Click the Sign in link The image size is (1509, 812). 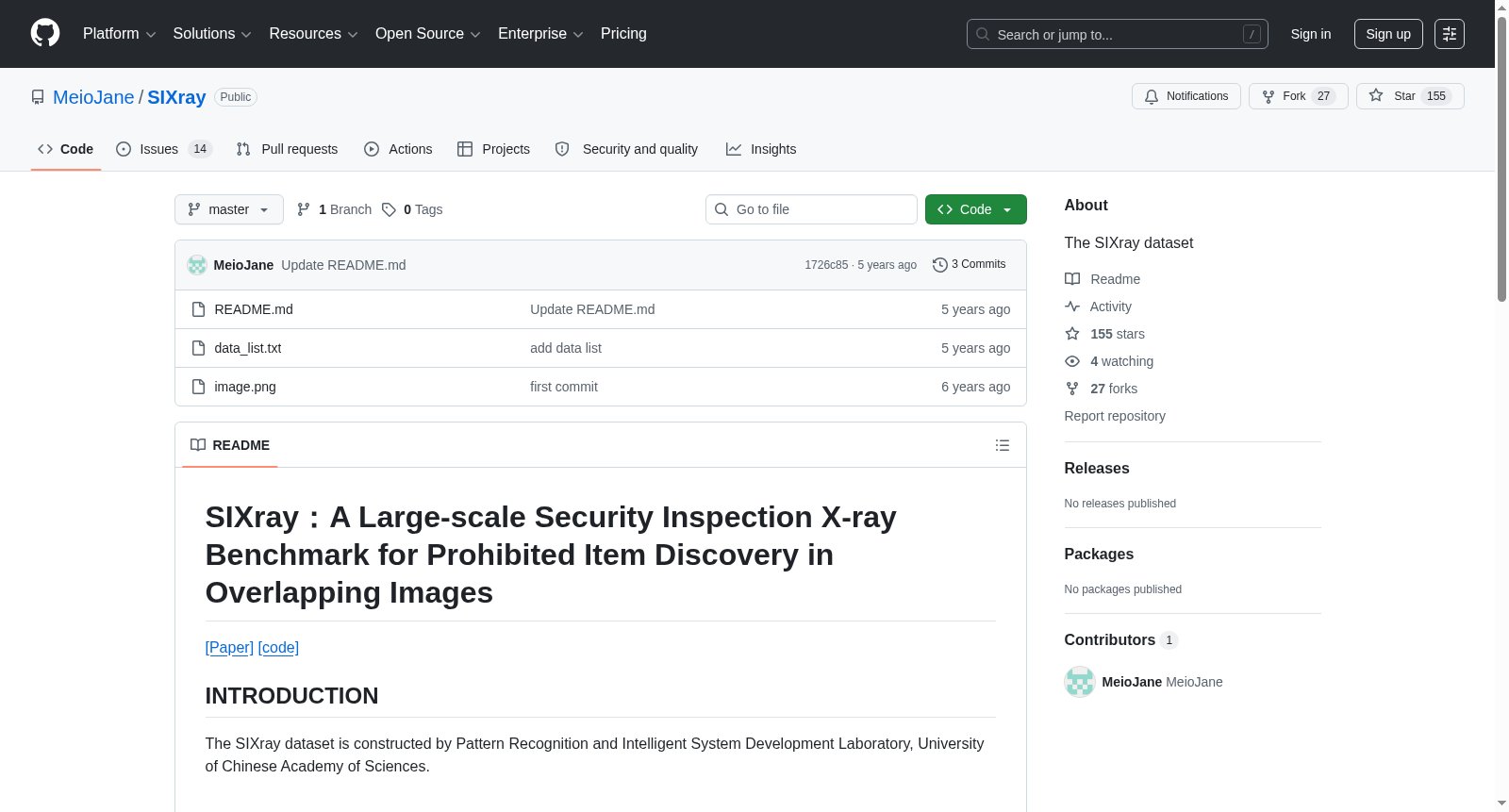[1311, 34]
